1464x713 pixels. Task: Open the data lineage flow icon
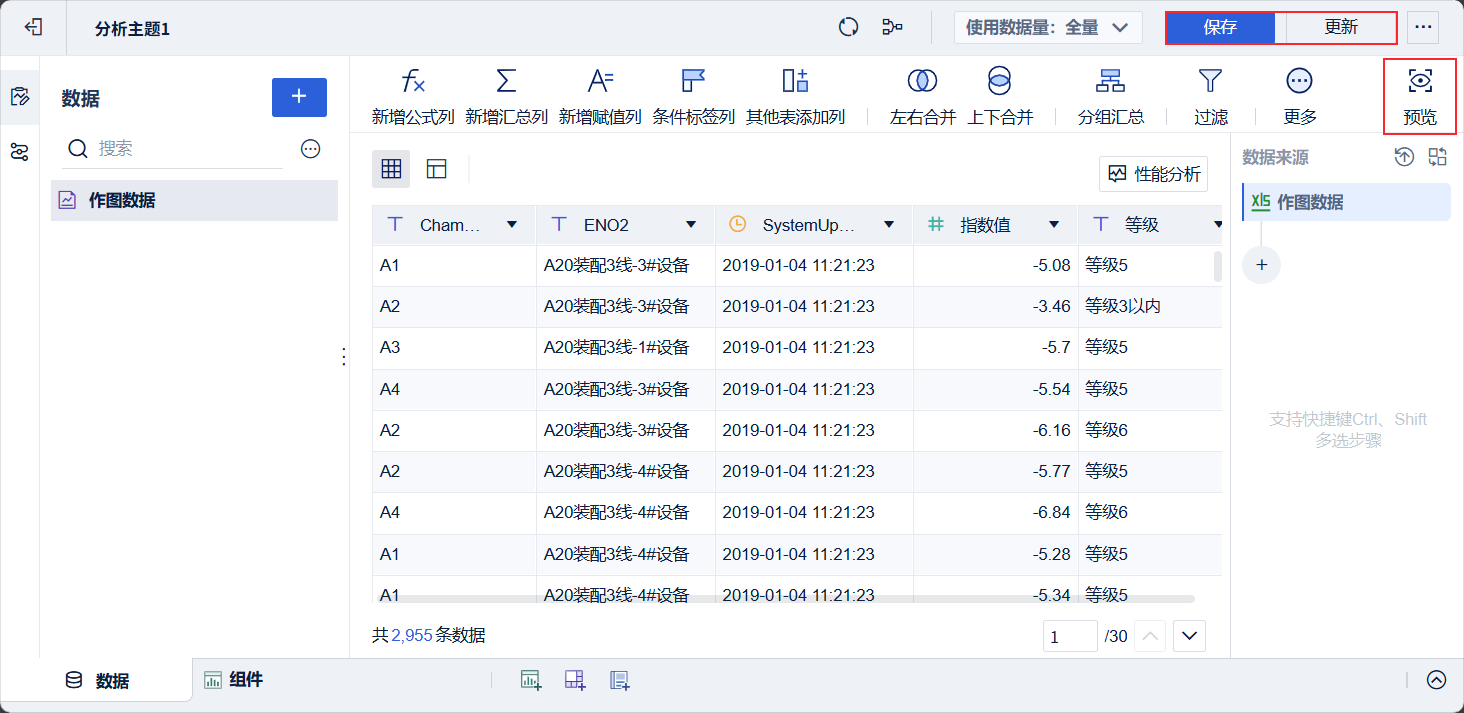click(893, 28)
